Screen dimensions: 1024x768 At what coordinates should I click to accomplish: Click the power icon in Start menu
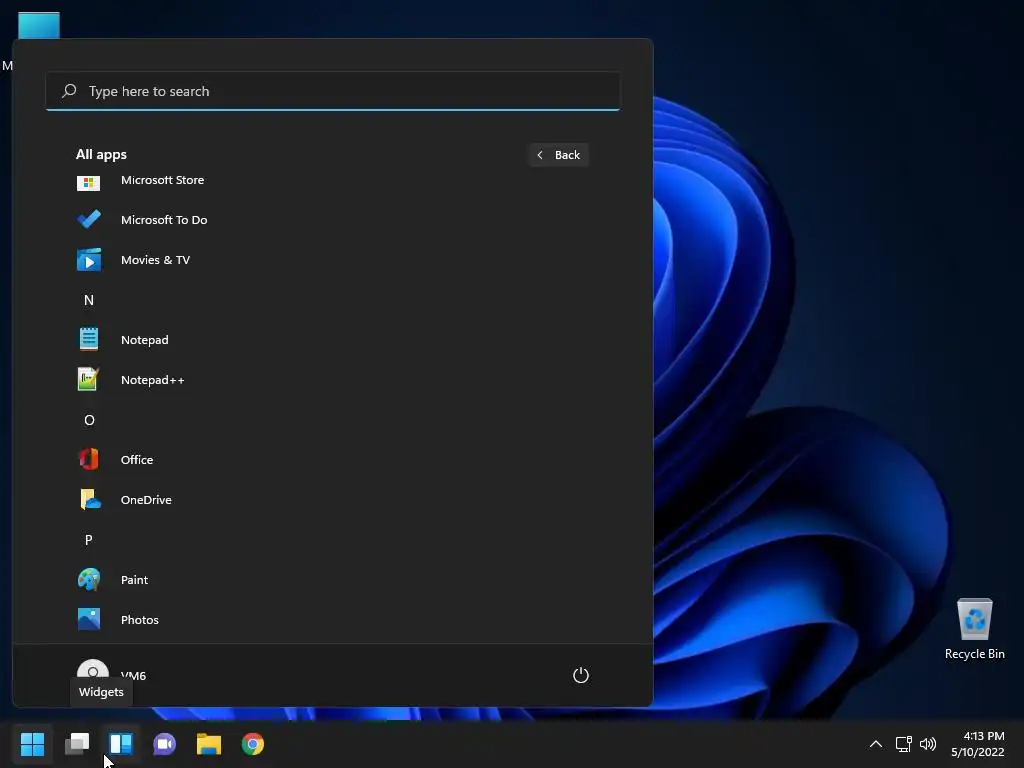pyautogui.click(x=581, y=675)
